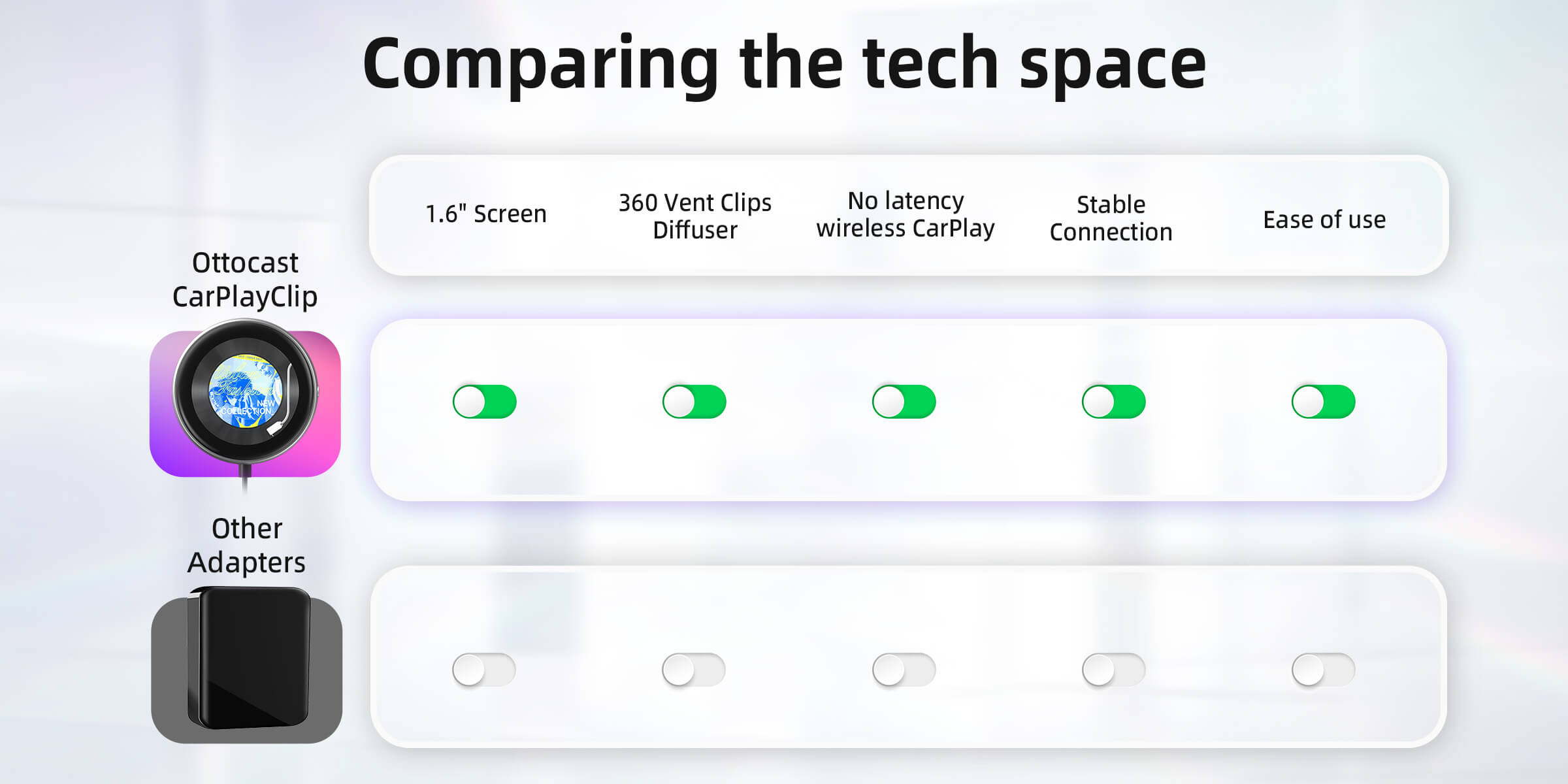The width and height of the screenshot is (1568, 784).
Task: Click the "Comparing the tech space" heading
Action: [x=784, y=64]
